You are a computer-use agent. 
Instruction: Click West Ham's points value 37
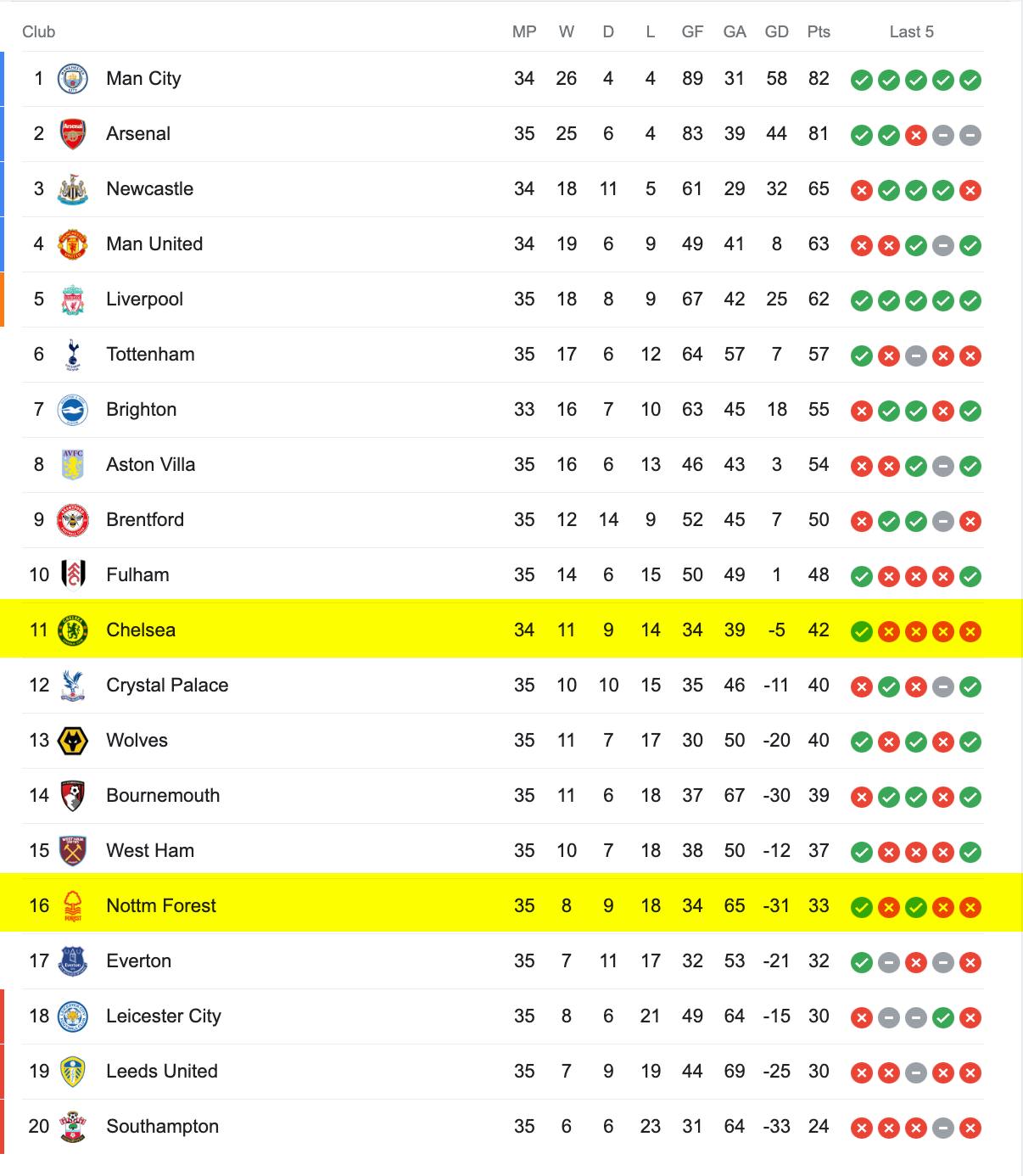pos(819,851)
